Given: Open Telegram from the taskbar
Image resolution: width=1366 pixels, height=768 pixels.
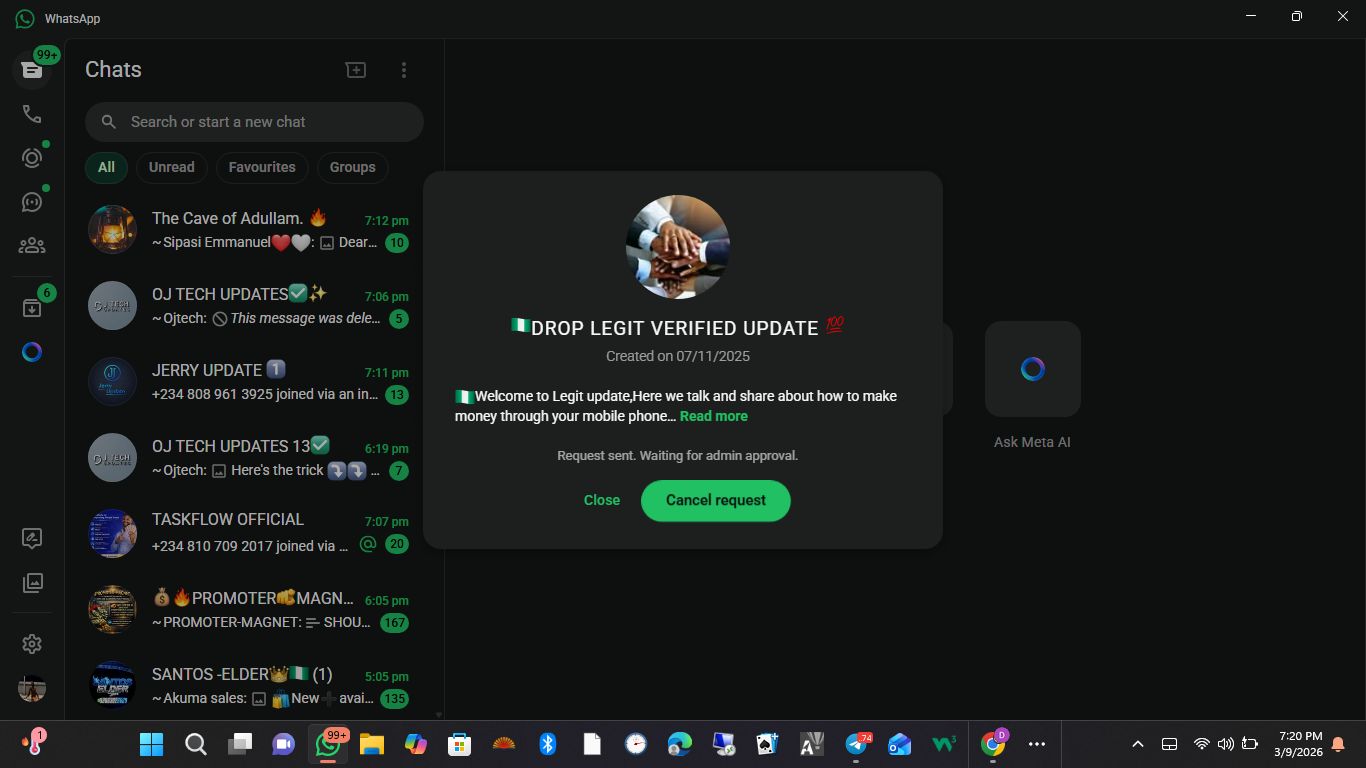Looking at the screenshot, I should click(856, 744).
